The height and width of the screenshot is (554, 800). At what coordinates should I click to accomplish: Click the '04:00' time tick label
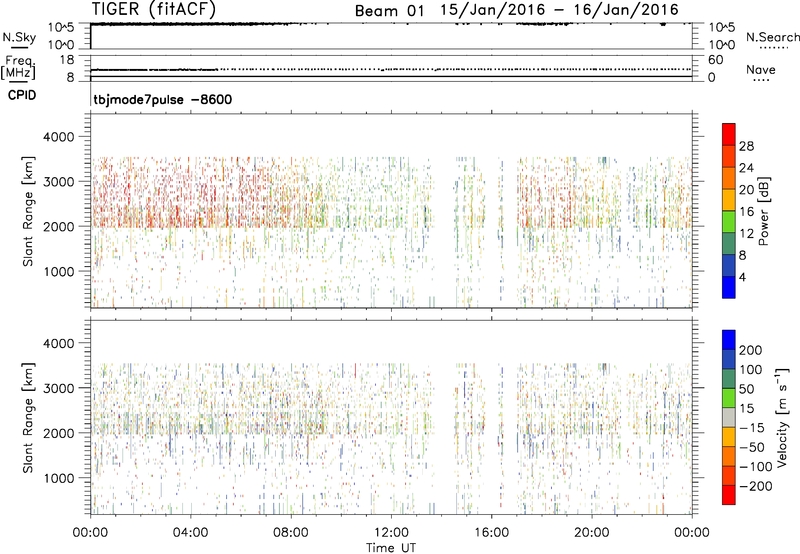click(190, 533)
